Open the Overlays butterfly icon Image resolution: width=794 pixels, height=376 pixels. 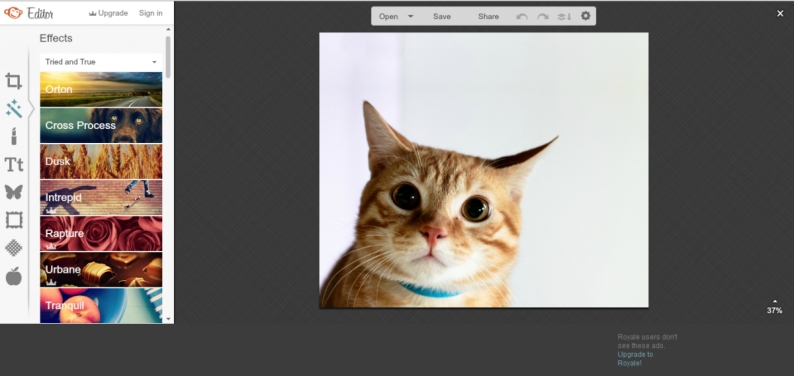click(x=14, y=192)
